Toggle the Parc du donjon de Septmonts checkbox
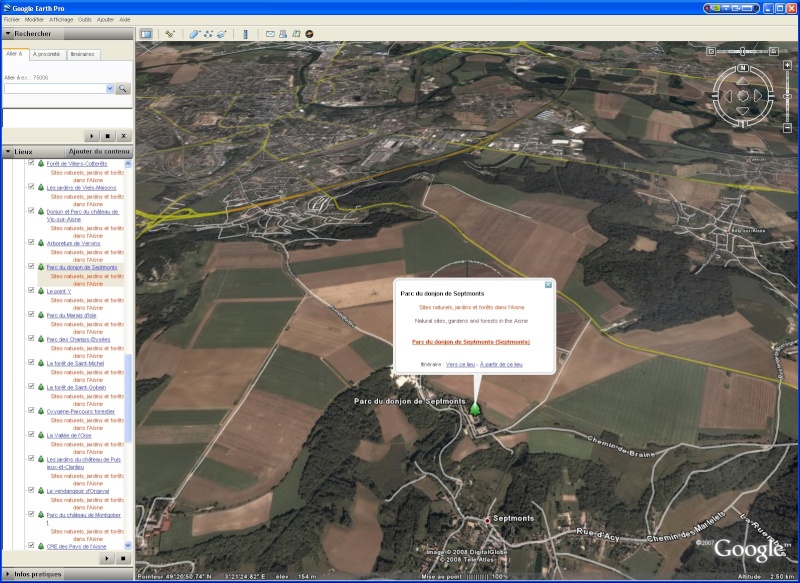The height and width of the screenshot is (583, 800). click(31, 267)
